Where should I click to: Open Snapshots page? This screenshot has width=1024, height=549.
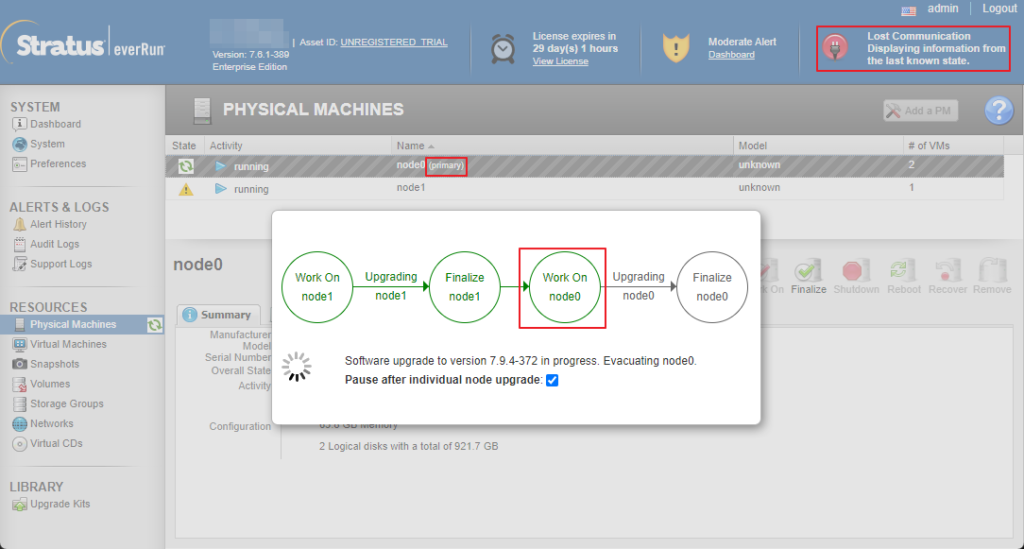(54, 364)
